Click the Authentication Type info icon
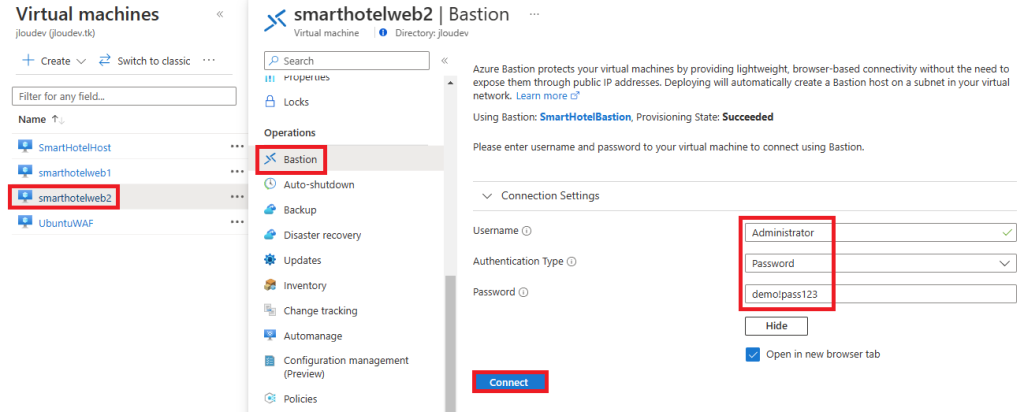Image resolution: width=1024 pixels, height=412 pixels. [x=571, y=262]
